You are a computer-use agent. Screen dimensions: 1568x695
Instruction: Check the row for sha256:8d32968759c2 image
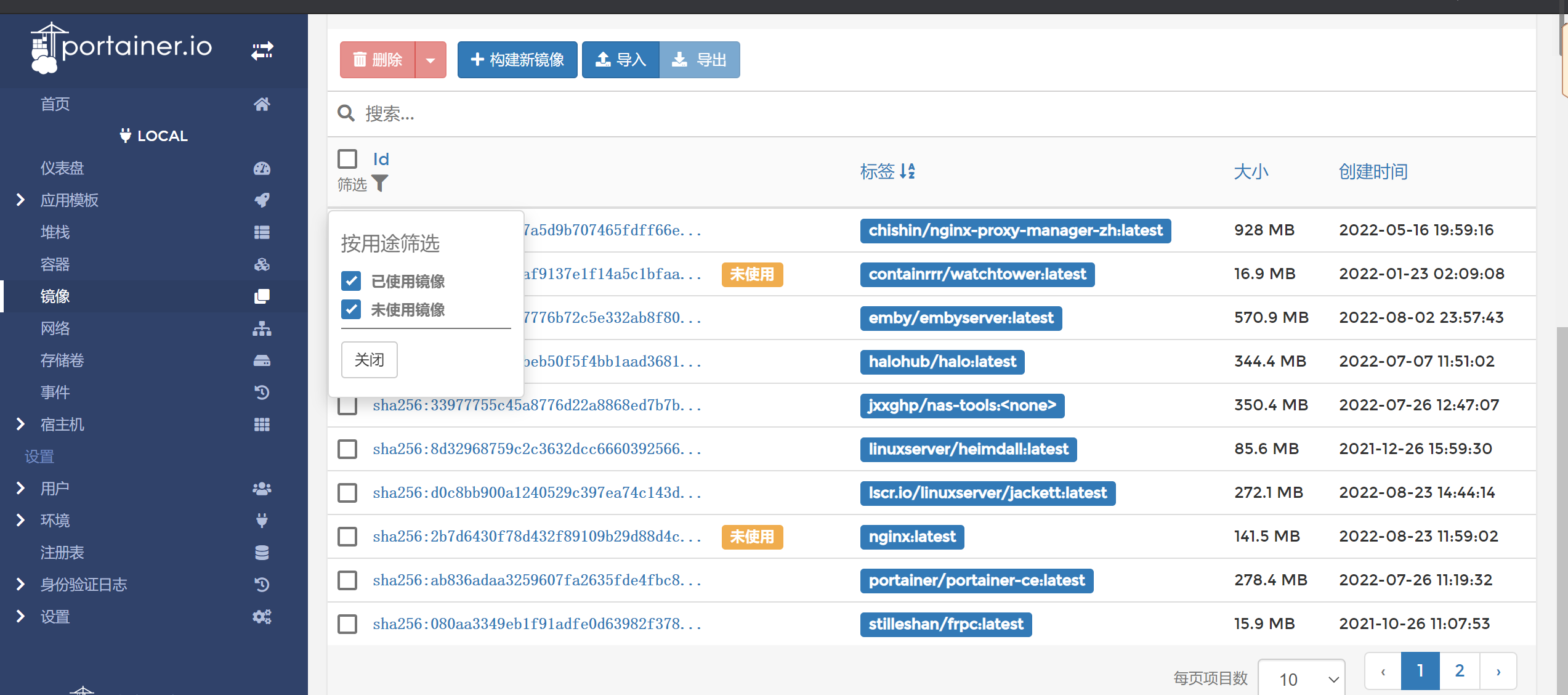347,449
